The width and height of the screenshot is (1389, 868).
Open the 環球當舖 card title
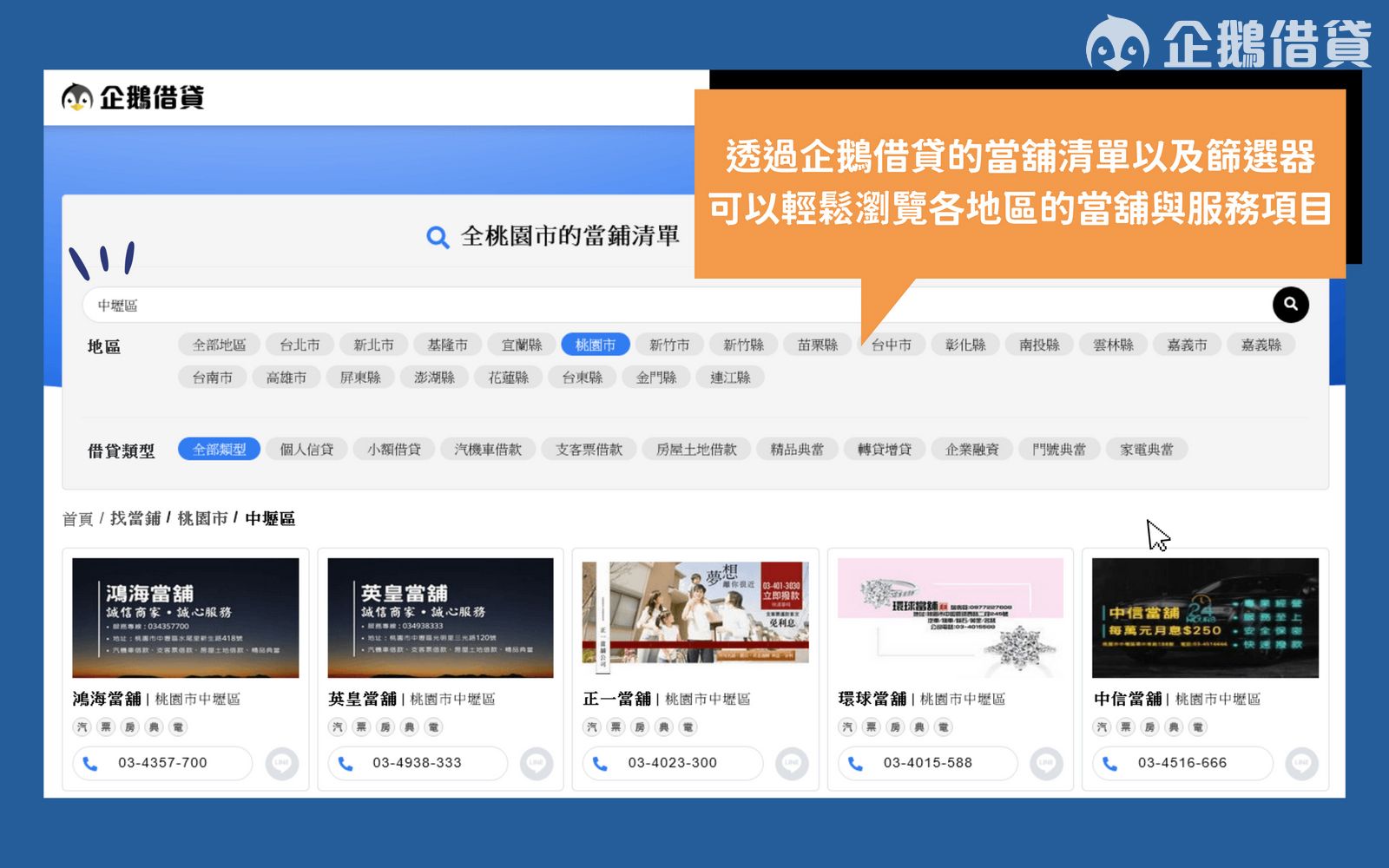(872, 699)
